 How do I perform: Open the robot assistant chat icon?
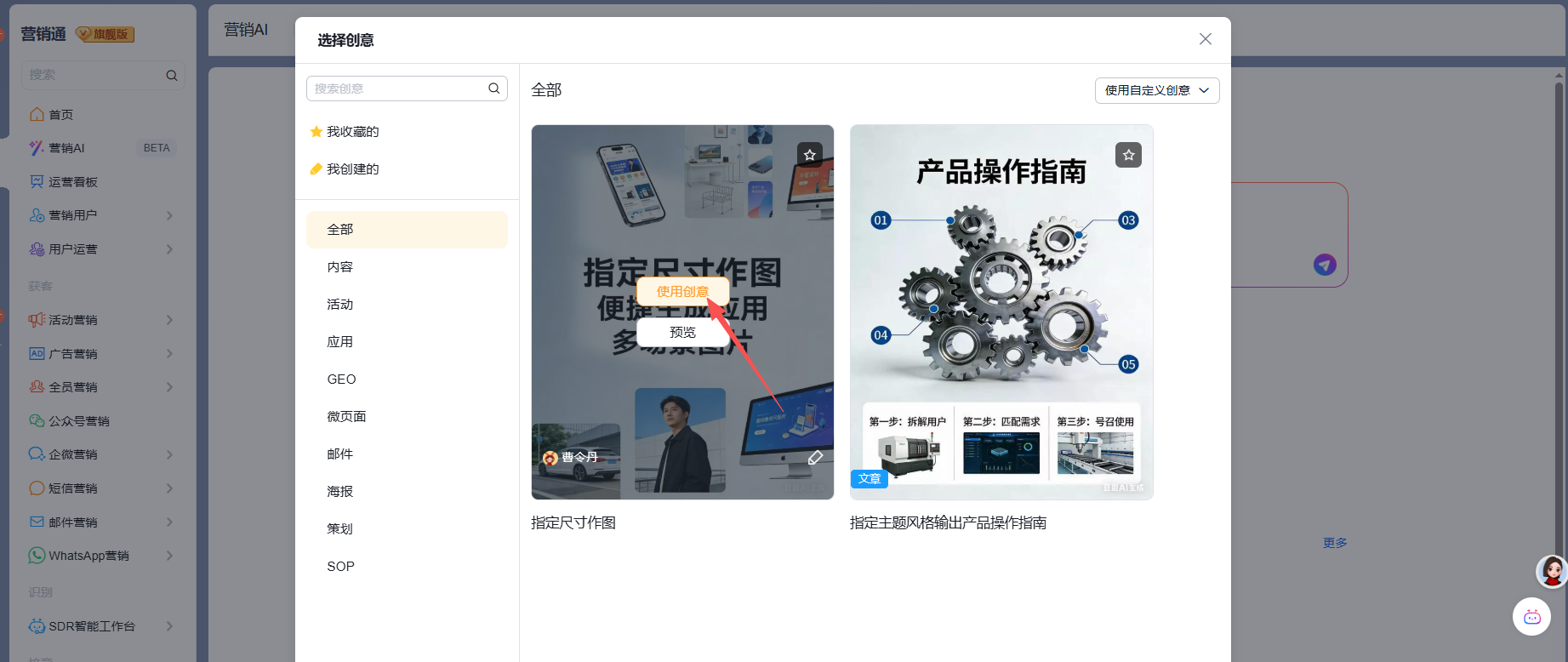(x=1531, y=617)
